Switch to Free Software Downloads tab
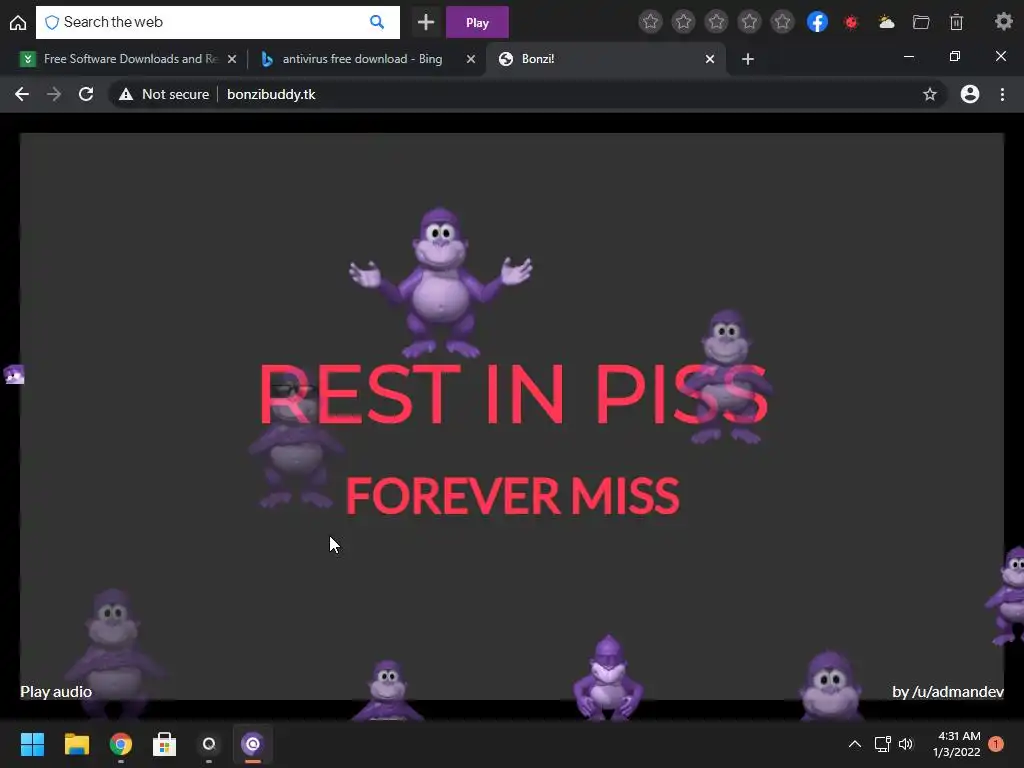 tap(129, 59)
